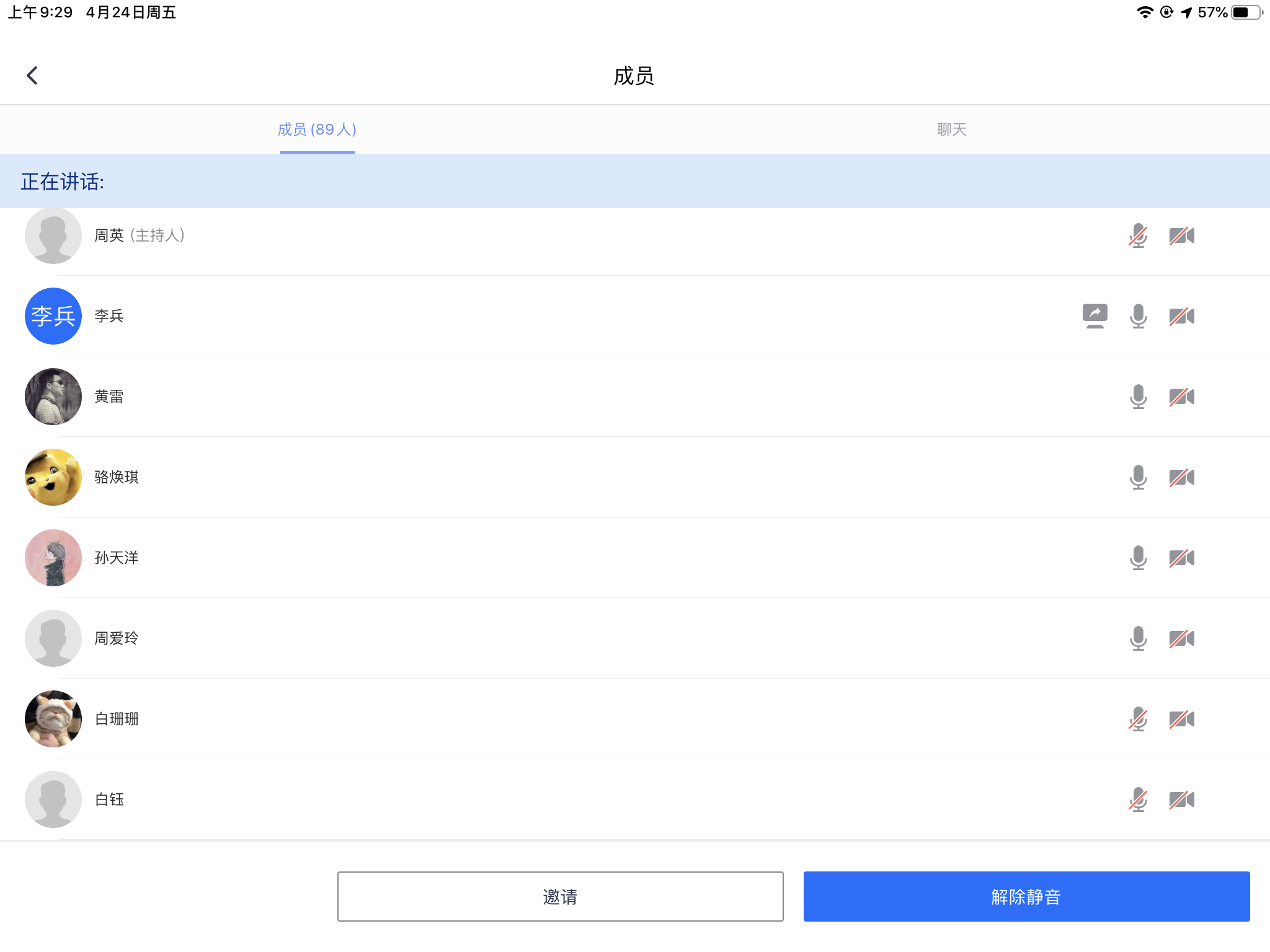Screen dimensions: 1270x952
Task: Toggle 李兵's microphone icon
Action: click(x=1138, y=316)
